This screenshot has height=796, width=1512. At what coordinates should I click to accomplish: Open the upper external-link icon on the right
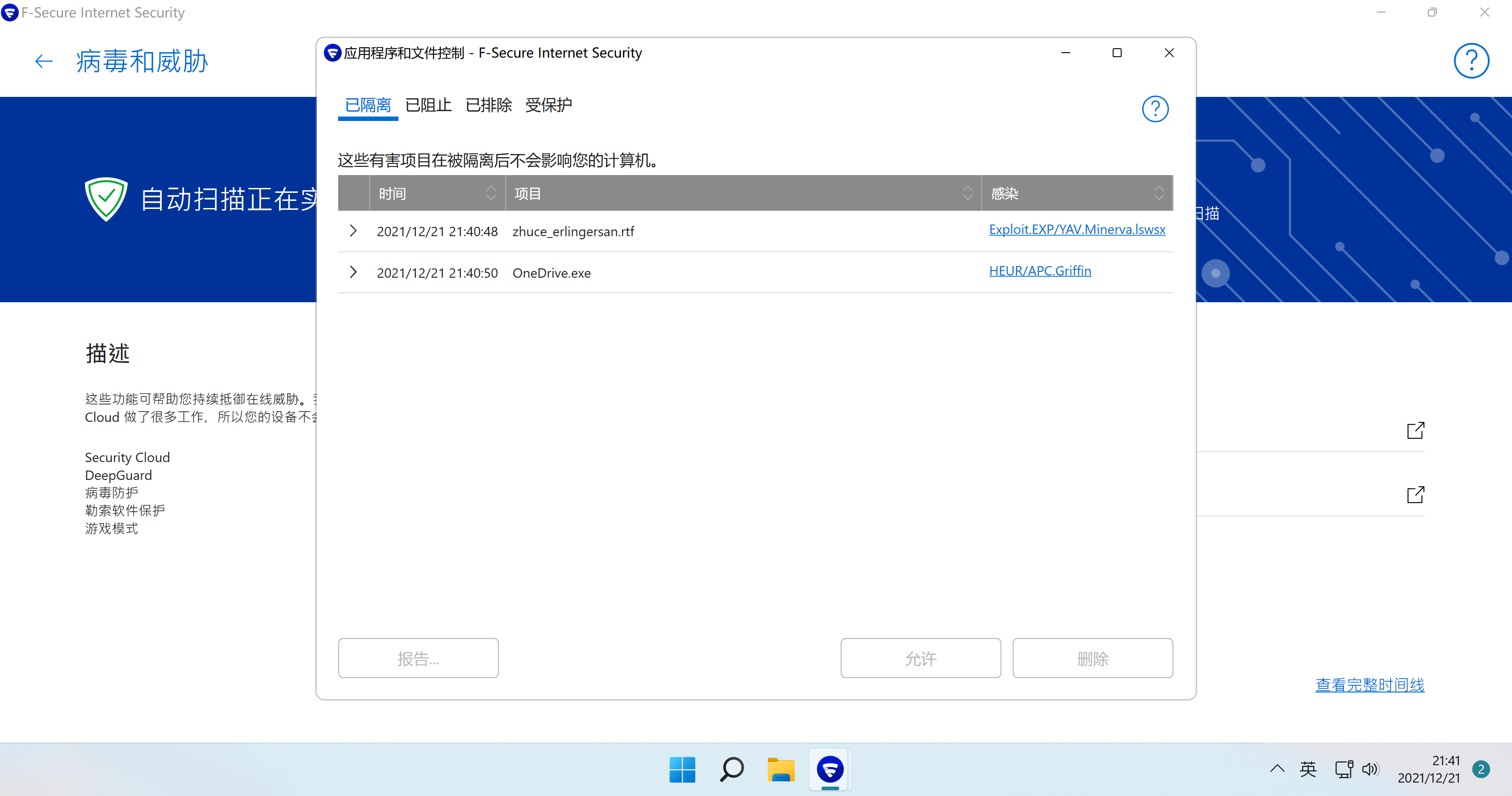coord(1415,430)
